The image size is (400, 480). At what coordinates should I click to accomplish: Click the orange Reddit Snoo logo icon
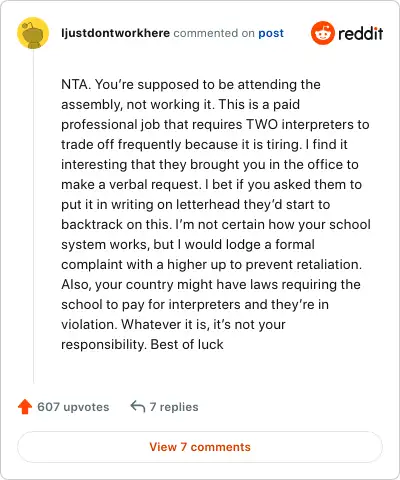(x=322, y=33)
